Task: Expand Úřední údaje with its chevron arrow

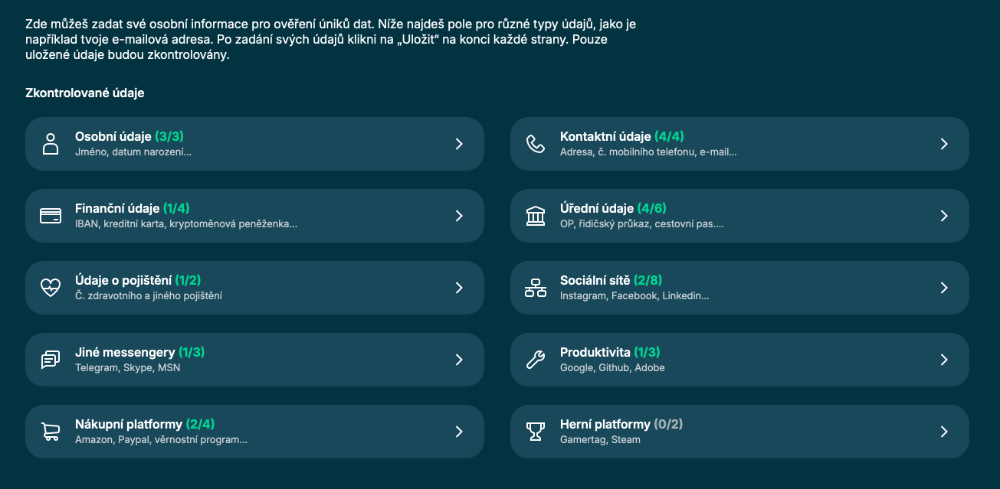Action: point(945,216)
